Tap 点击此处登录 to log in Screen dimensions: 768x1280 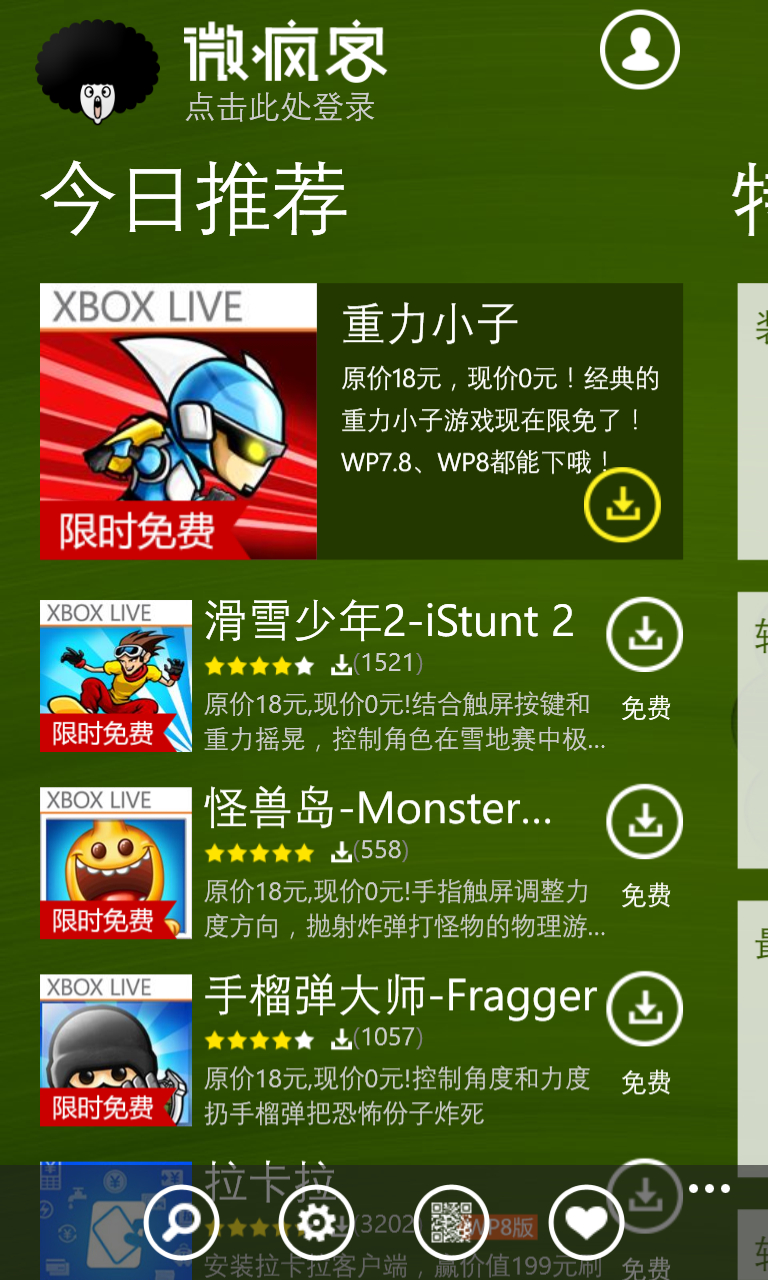pos(281,107)
